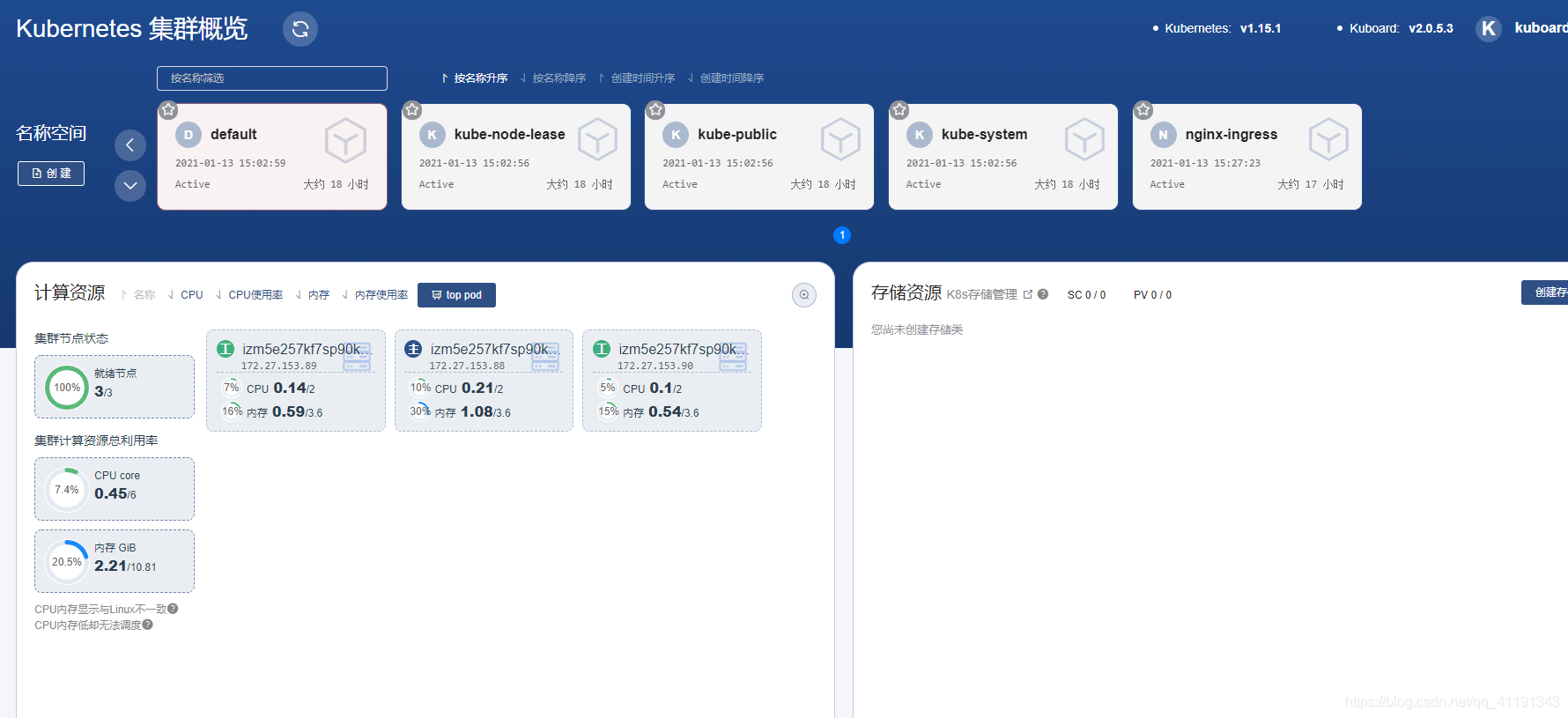Image resolution: width=1568 pixels, height=718 pixels.
Task: Sort namespaces by 按名称升序
Action: click(475, 78)
